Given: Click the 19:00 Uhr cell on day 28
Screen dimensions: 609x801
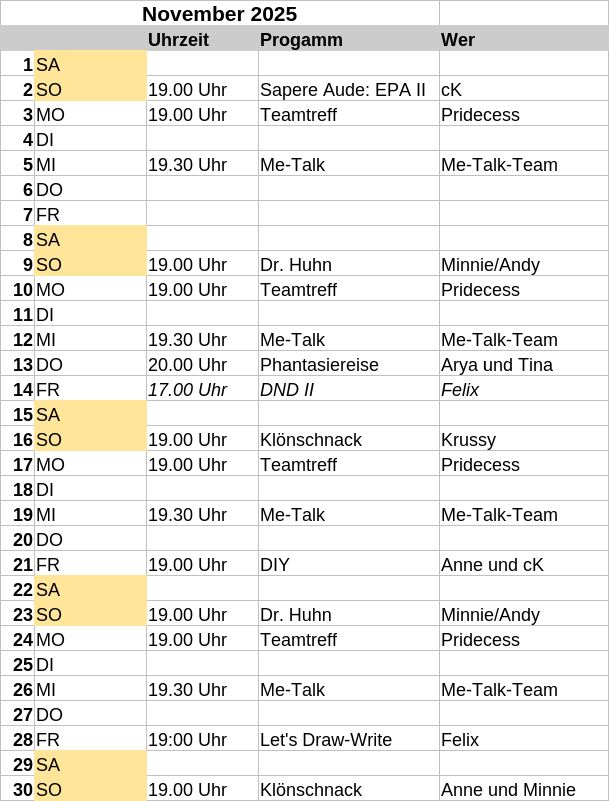Looking at the screenshot, I should pos(187,740).
